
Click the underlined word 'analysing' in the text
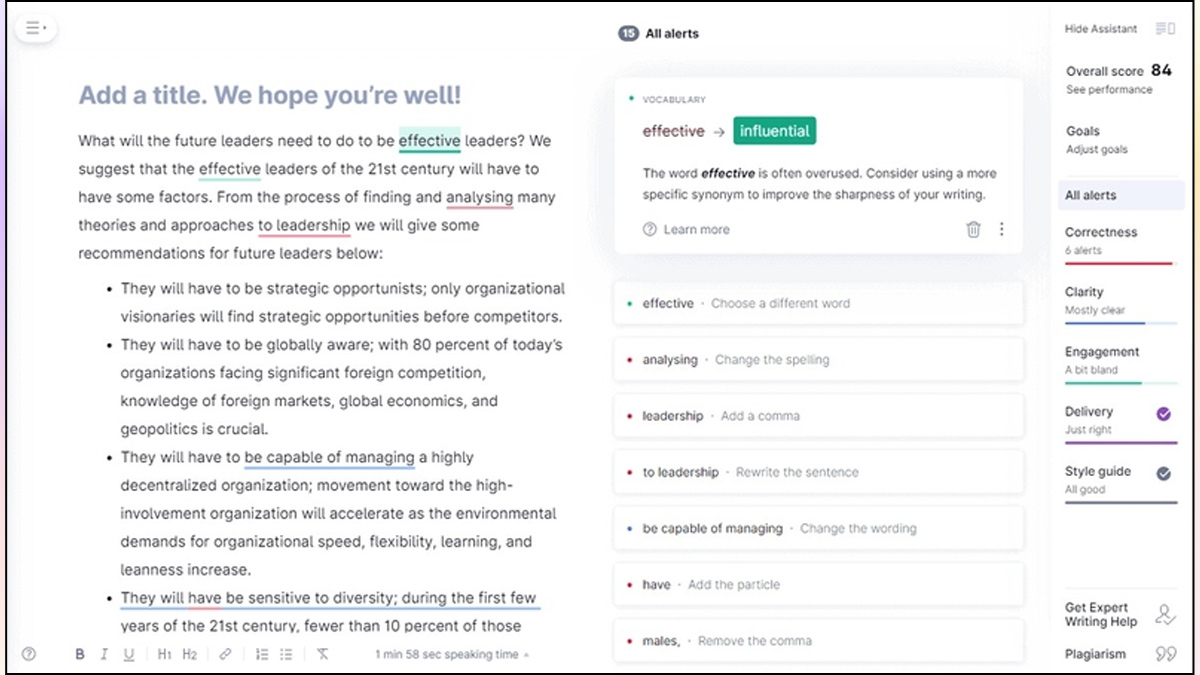(479, 197)
